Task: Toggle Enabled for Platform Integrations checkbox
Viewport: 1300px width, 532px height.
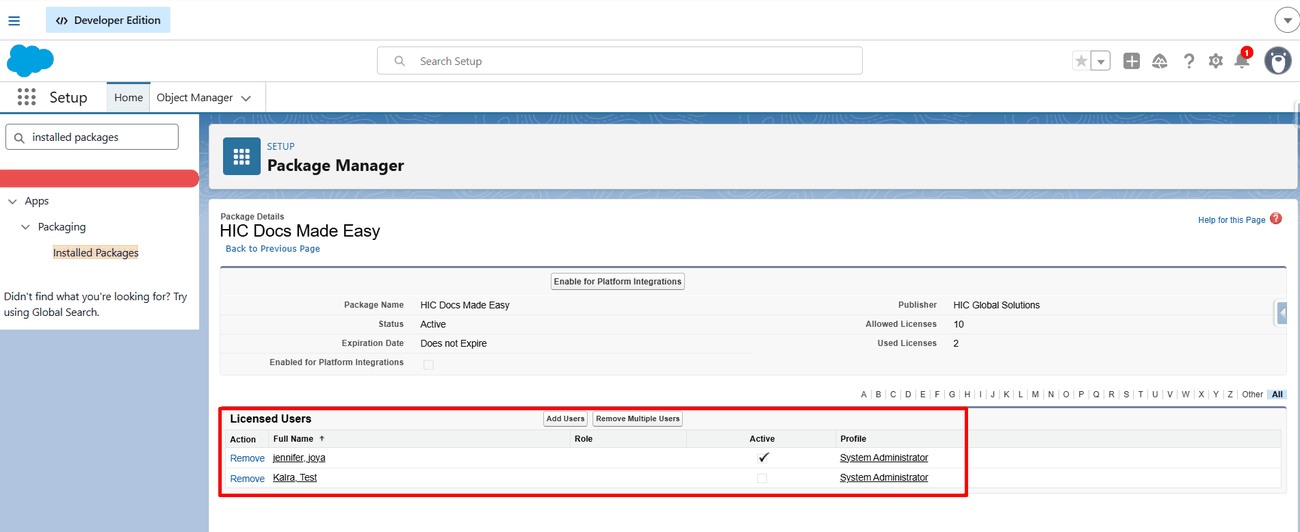Action: (428, 364)
